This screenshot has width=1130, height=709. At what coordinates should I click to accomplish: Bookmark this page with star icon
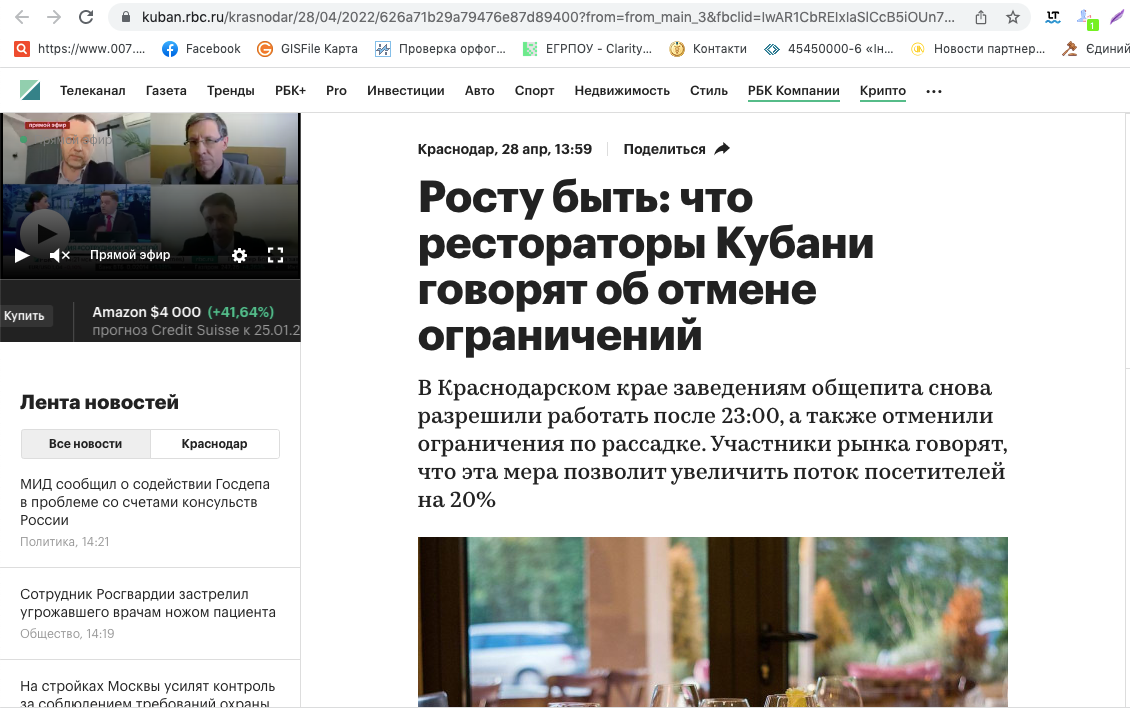click(1013, 17)
